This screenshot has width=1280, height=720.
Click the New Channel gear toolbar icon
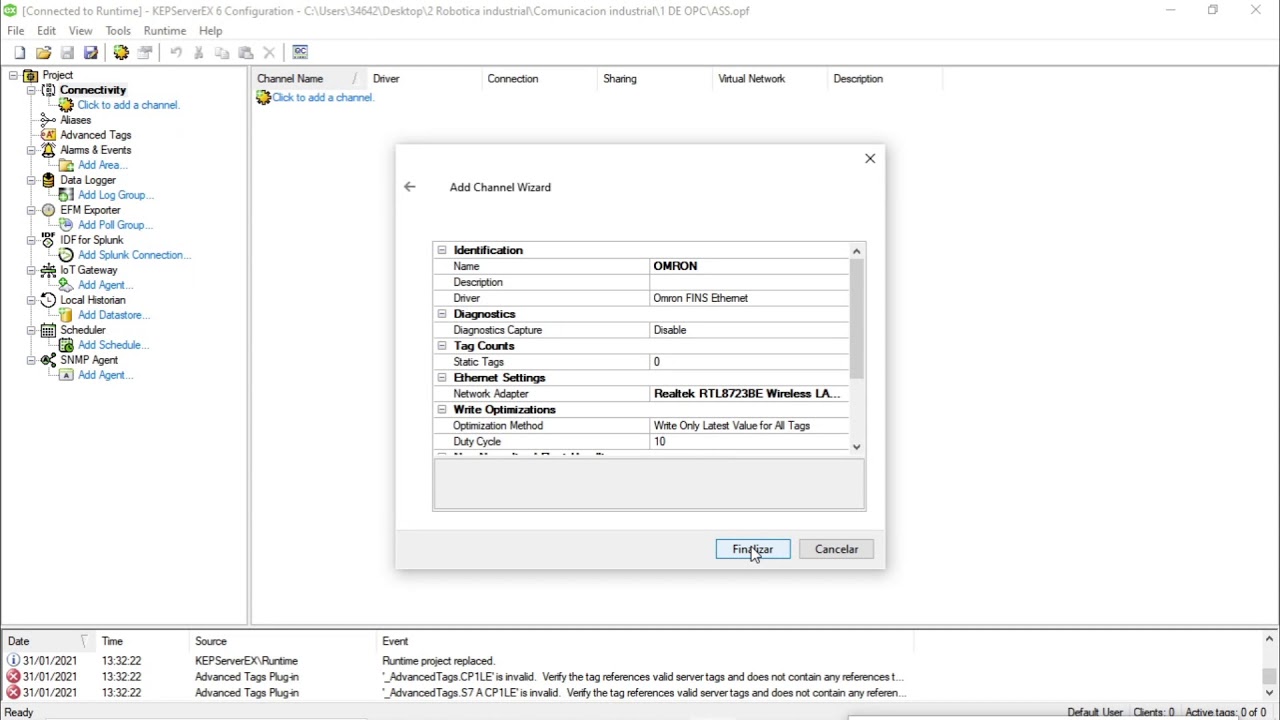(x=121, y=53)
